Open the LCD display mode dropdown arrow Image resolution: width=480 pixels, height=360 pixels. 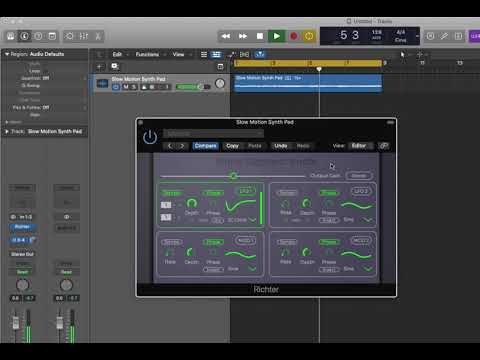point(417,36)
